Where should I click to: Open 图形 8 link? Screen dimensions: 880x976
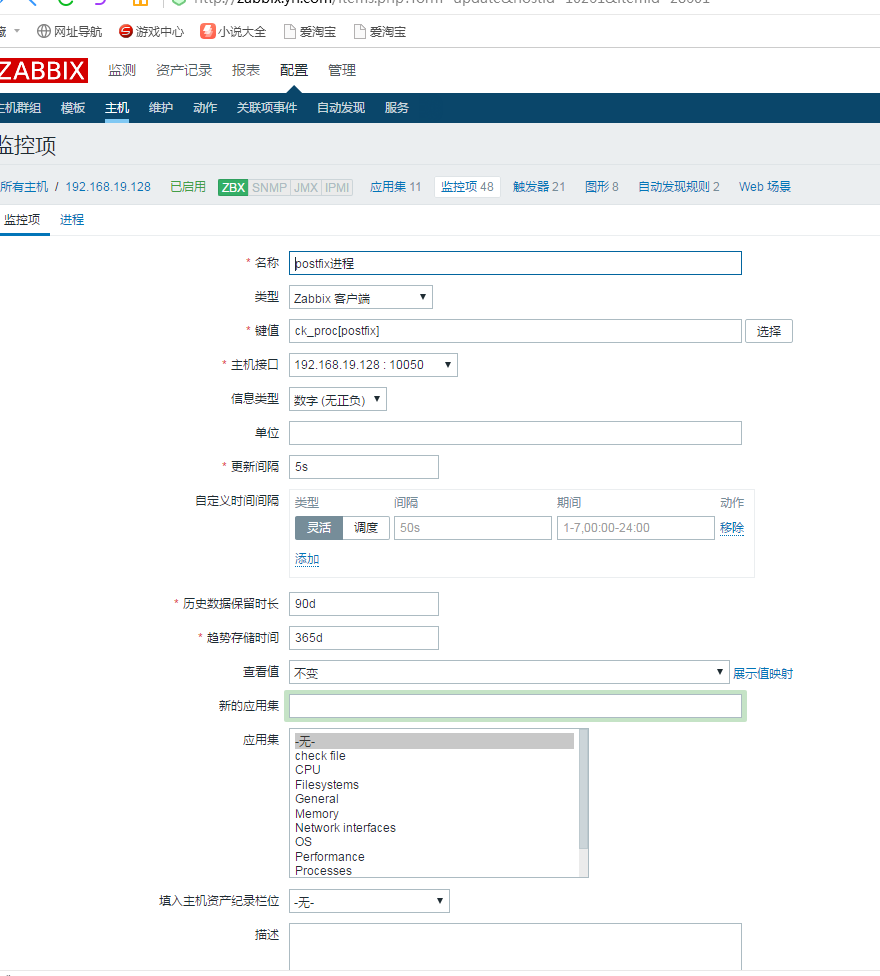pos(602,187)
